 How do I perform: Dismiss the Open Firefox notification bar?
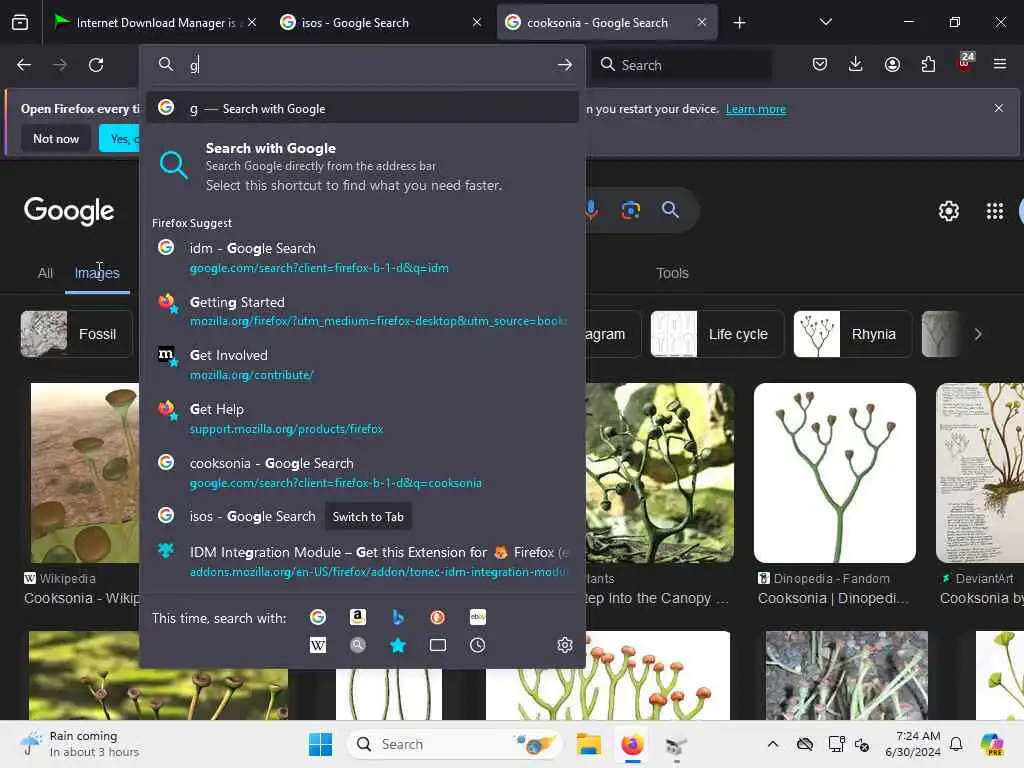(998, 108)
